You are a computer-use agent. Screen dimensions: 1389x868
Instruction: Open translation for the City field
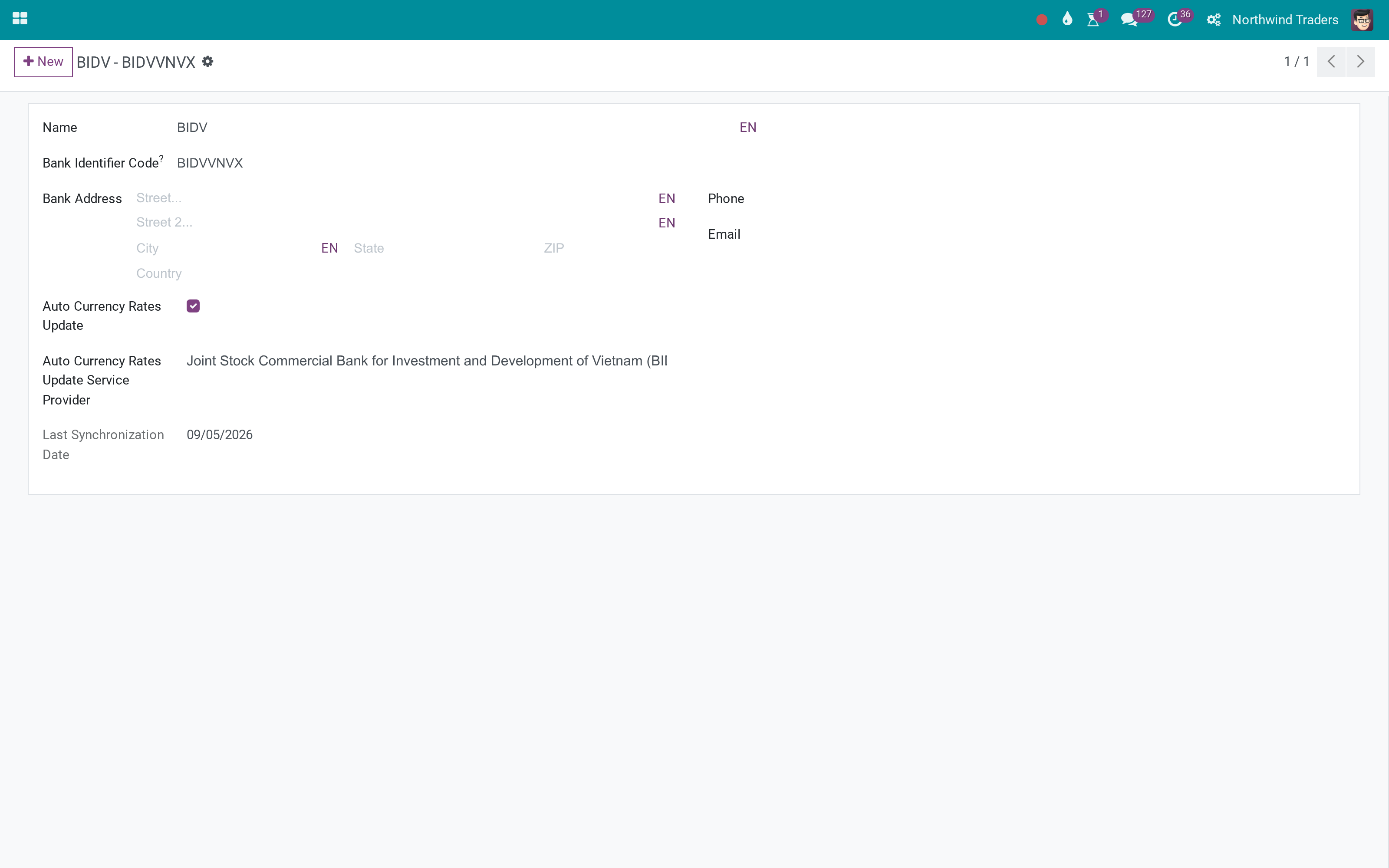click(329, 248)
